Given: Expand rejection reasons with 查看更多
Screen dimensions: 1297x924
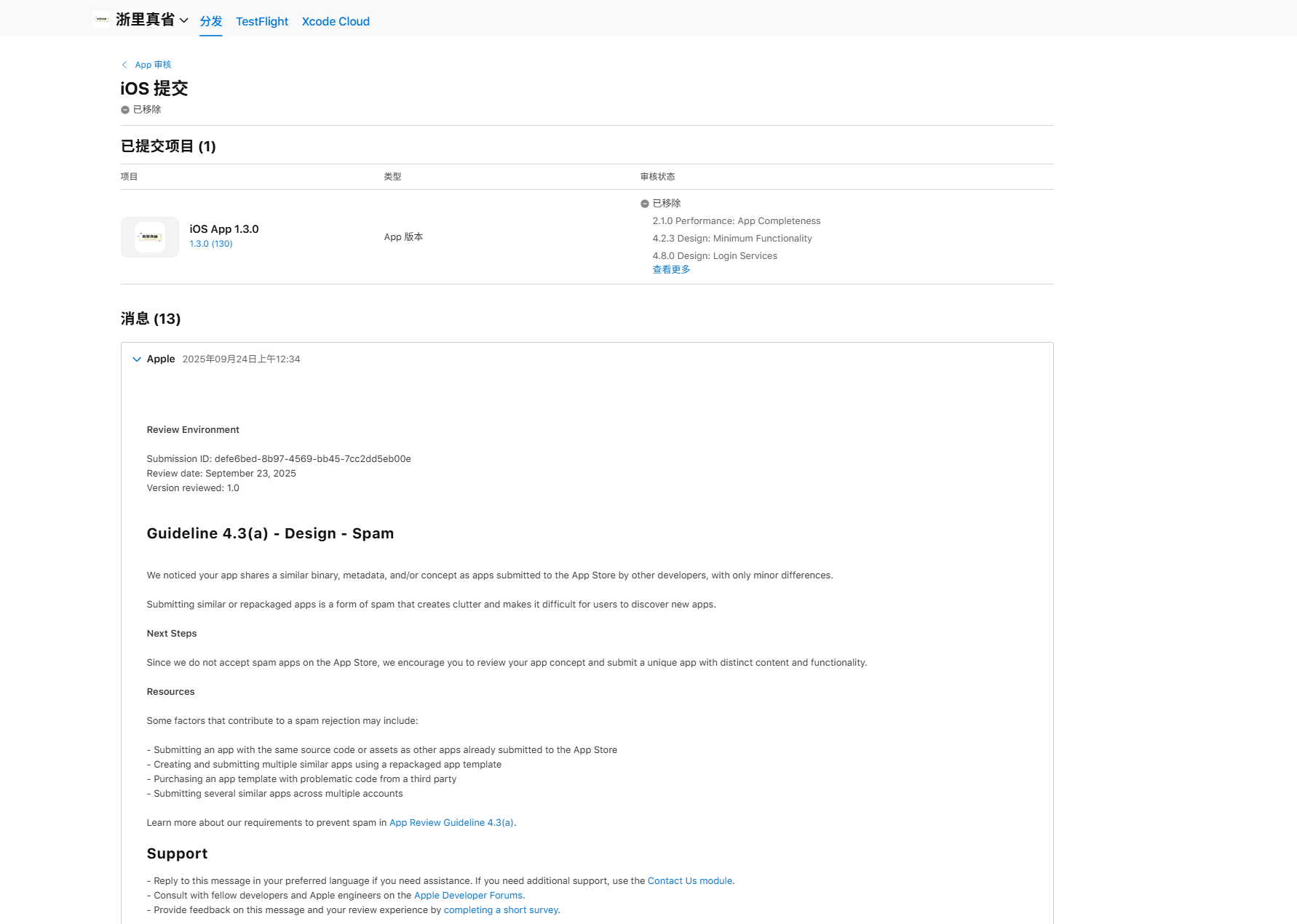Looking at the screenshot, I should coord(671,269).
